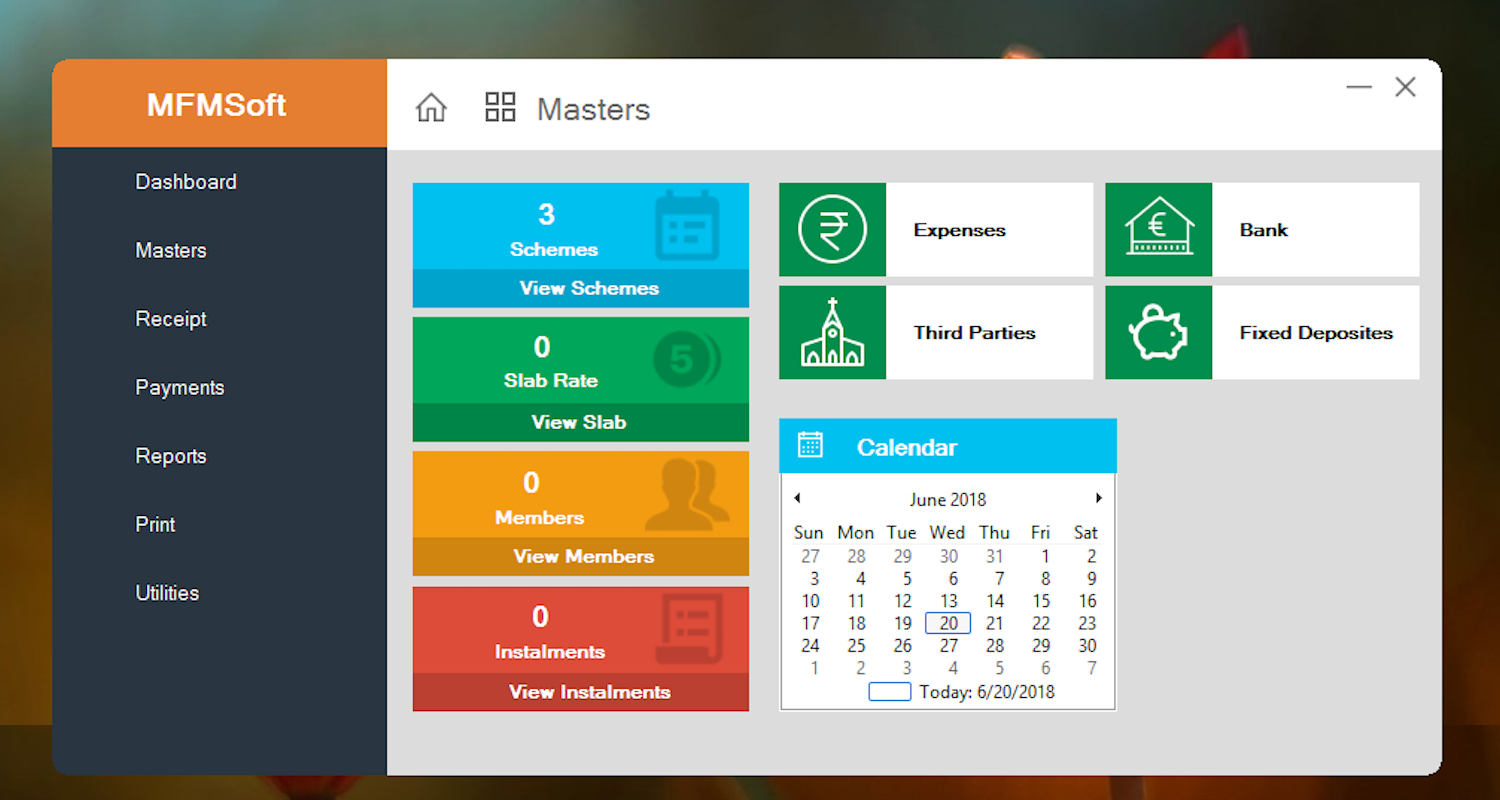The width and height of the screenshot is (1500, 800).
Task: Open Expenses via the rupee icon
Action: tap(832, 230)
